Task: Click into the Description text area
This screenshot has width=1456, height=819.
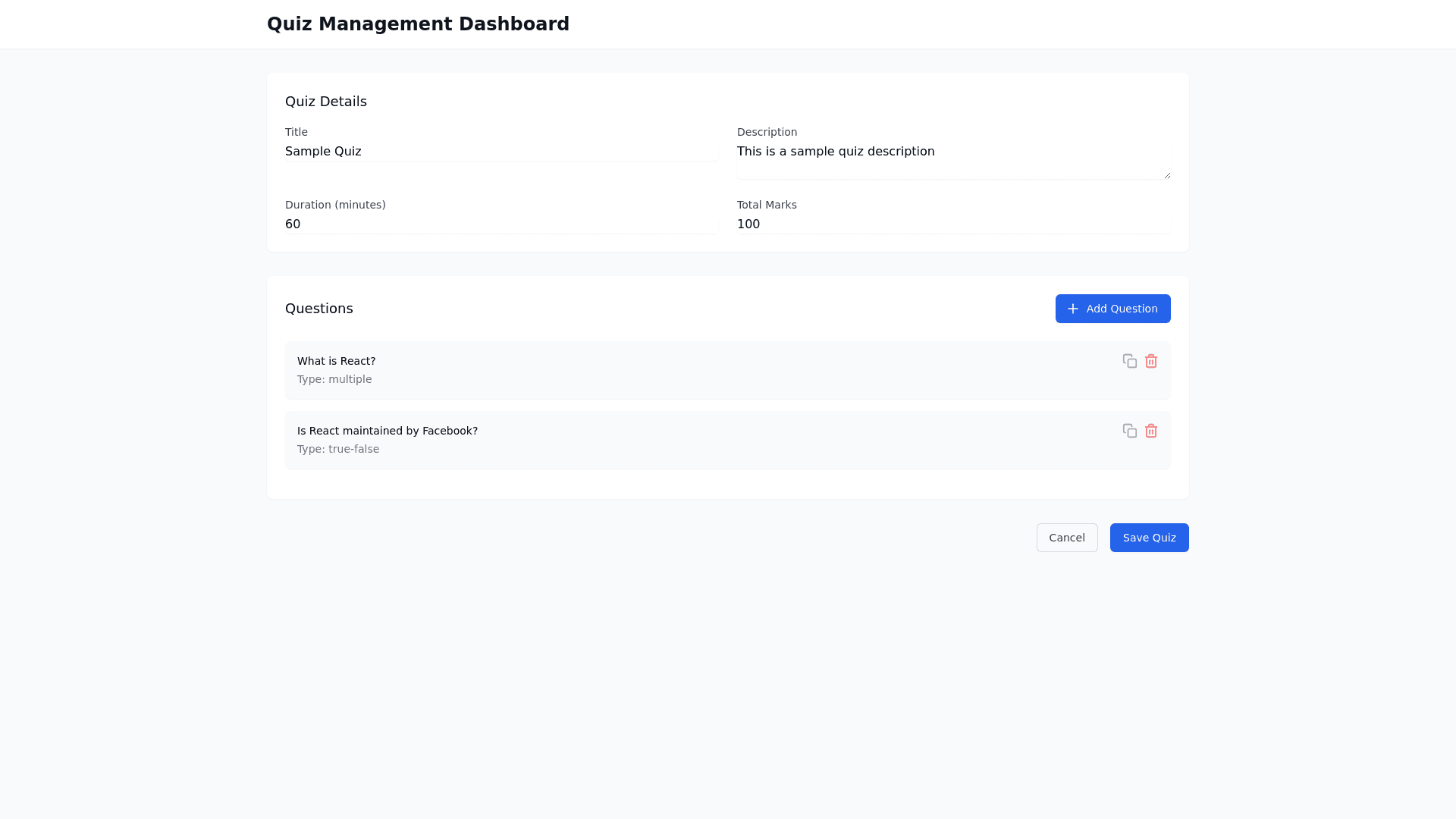Action: click(952, 161)
